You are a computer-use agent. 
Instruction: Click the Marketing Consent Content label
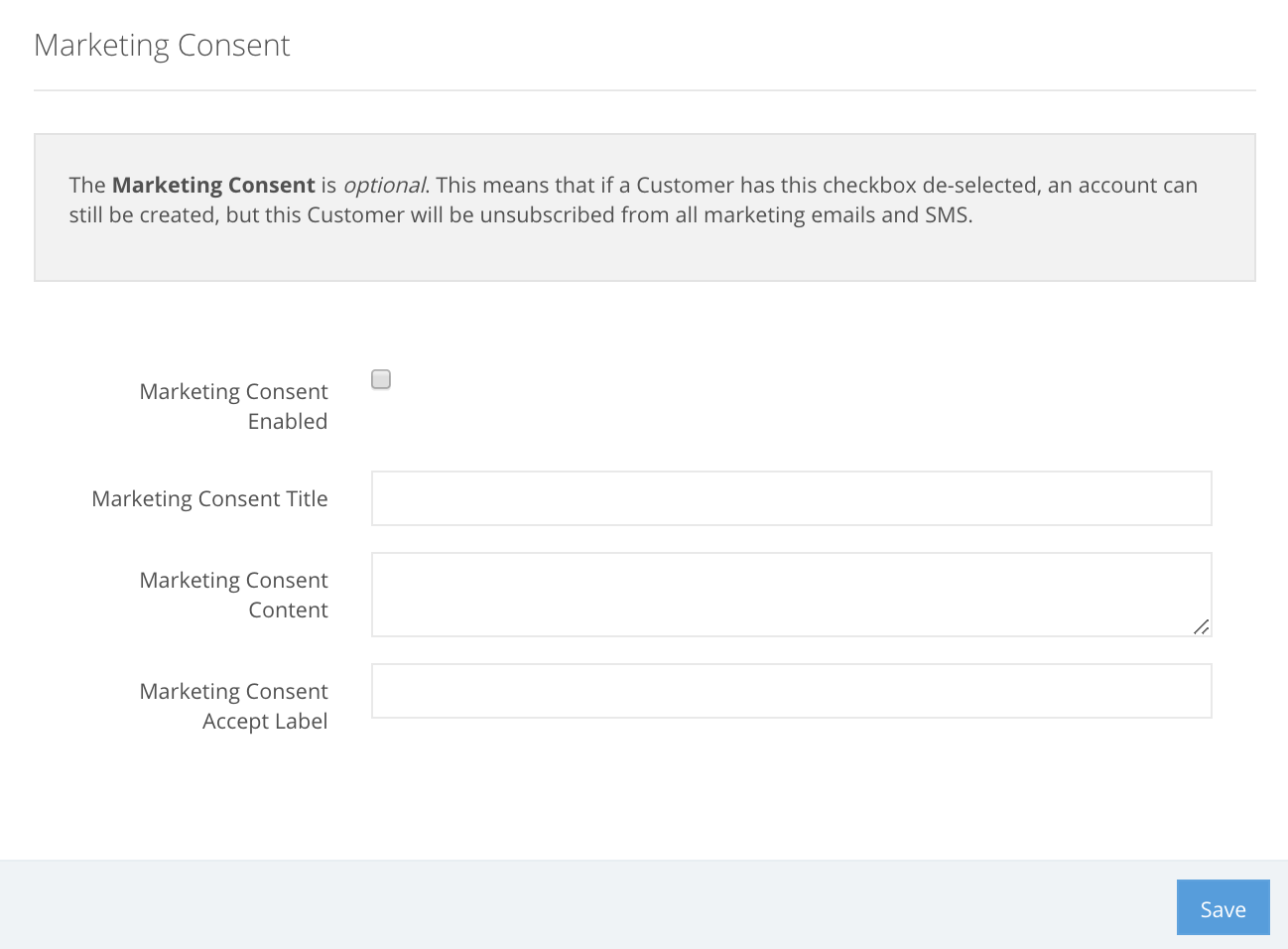click(233, 594)
